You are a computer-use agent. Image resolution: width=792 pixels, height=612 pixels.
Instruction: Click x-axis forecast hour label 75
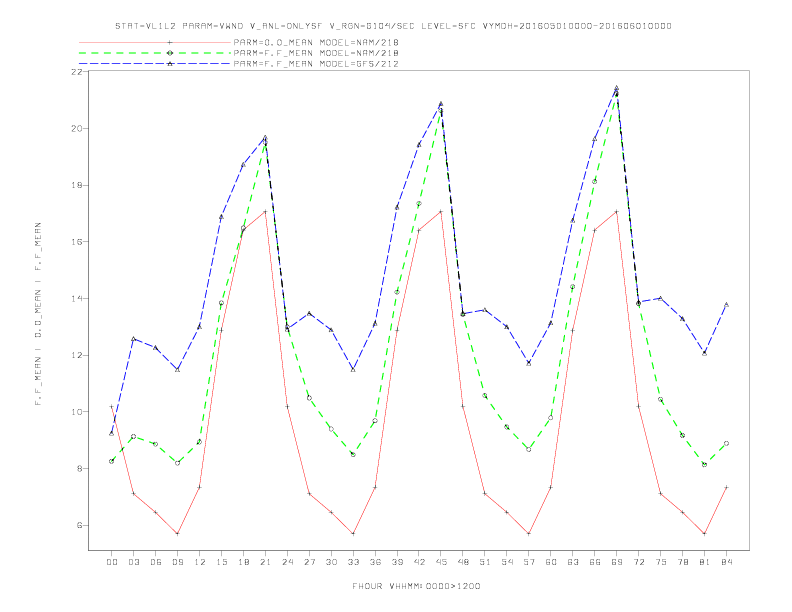661,562
